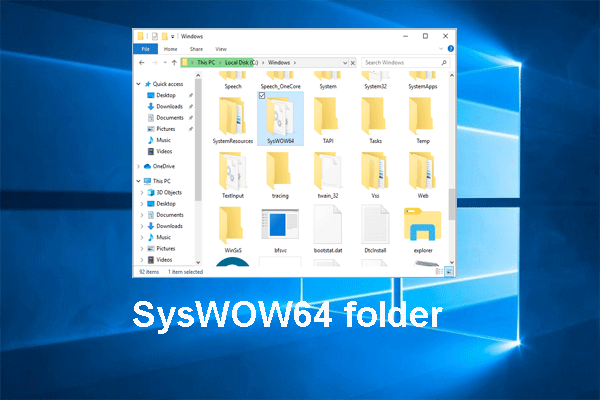Open Downloads in Quick access
The image size is (600, 400).
point(169,106)
